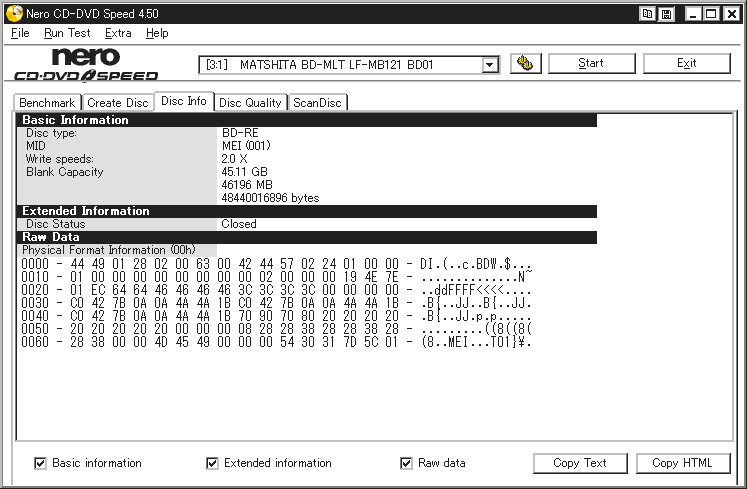Click the 45.11 GB capacity value
The width and height of the screenshot is (747, 489).
(244, 172)
